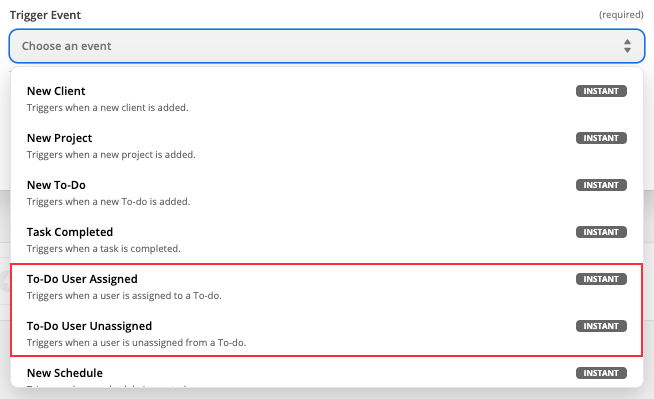The width and height of the screenshot is (654, 399).
Task: Click INSTANT badge on To-Do User Unassigned
Action: point(601,326)
